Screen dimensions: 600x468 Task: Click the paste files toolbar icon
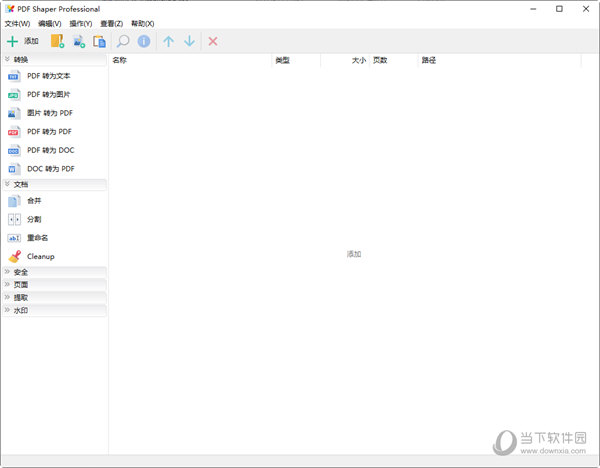pos(99,41)
